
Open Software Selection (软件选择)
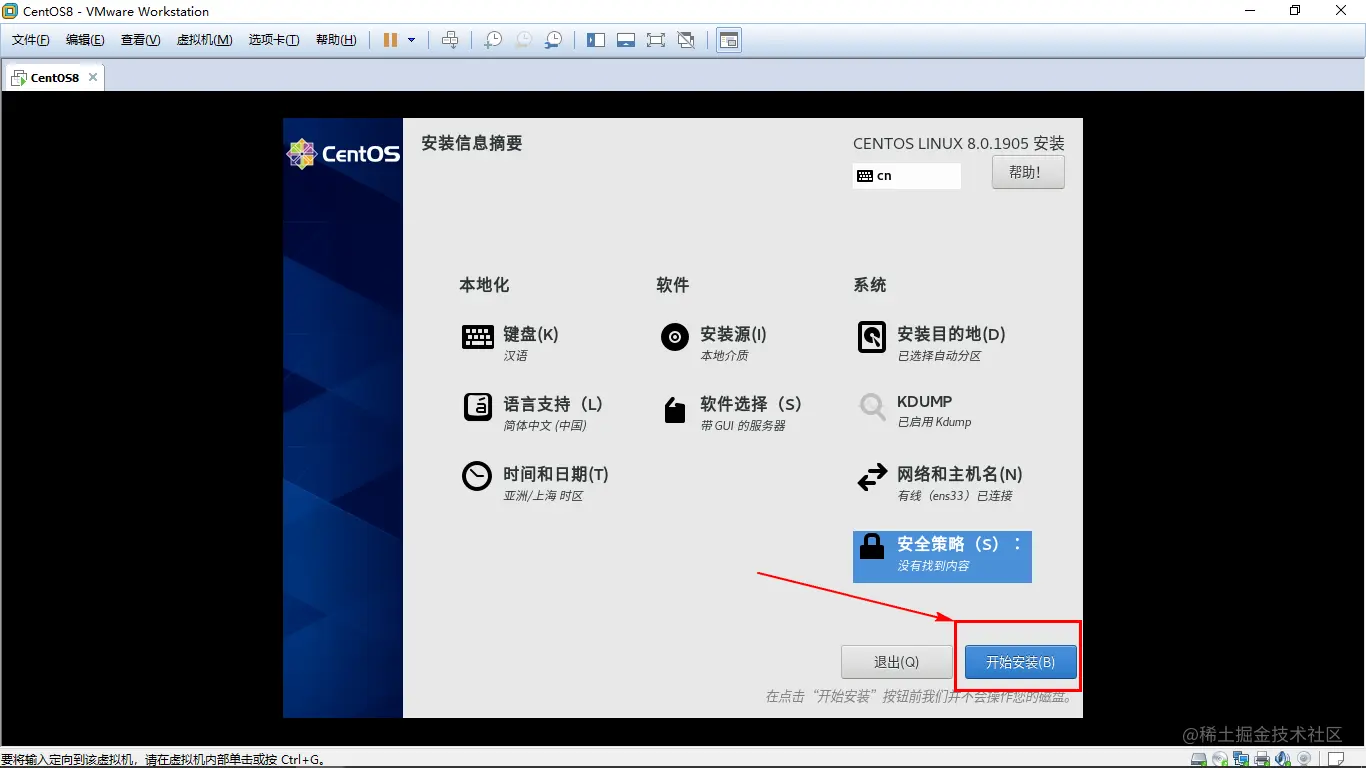[731, 413]
